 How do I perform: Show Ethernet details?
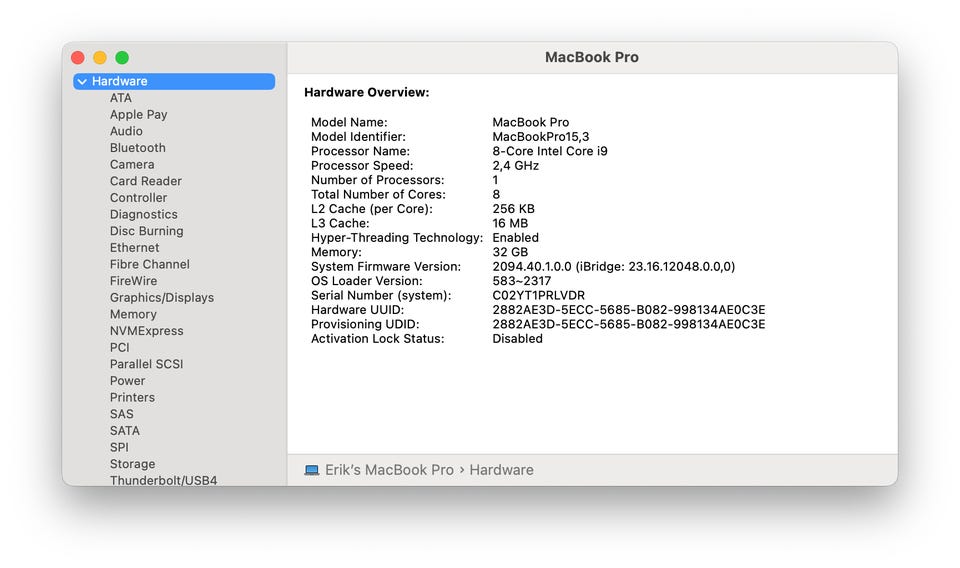[134, 248]
